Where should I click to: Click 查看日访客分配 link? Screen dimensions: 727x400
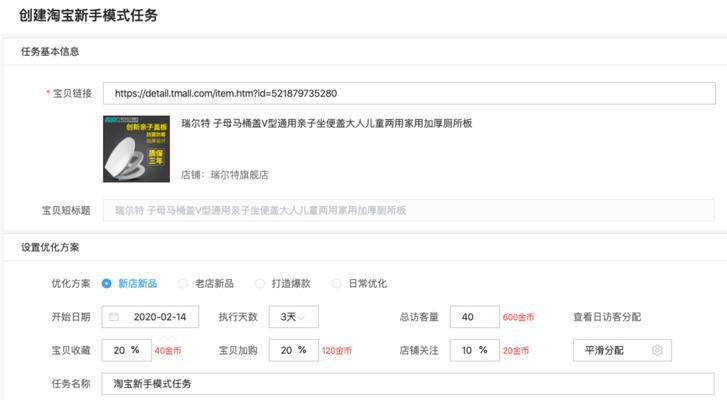[x=607, y=317]
